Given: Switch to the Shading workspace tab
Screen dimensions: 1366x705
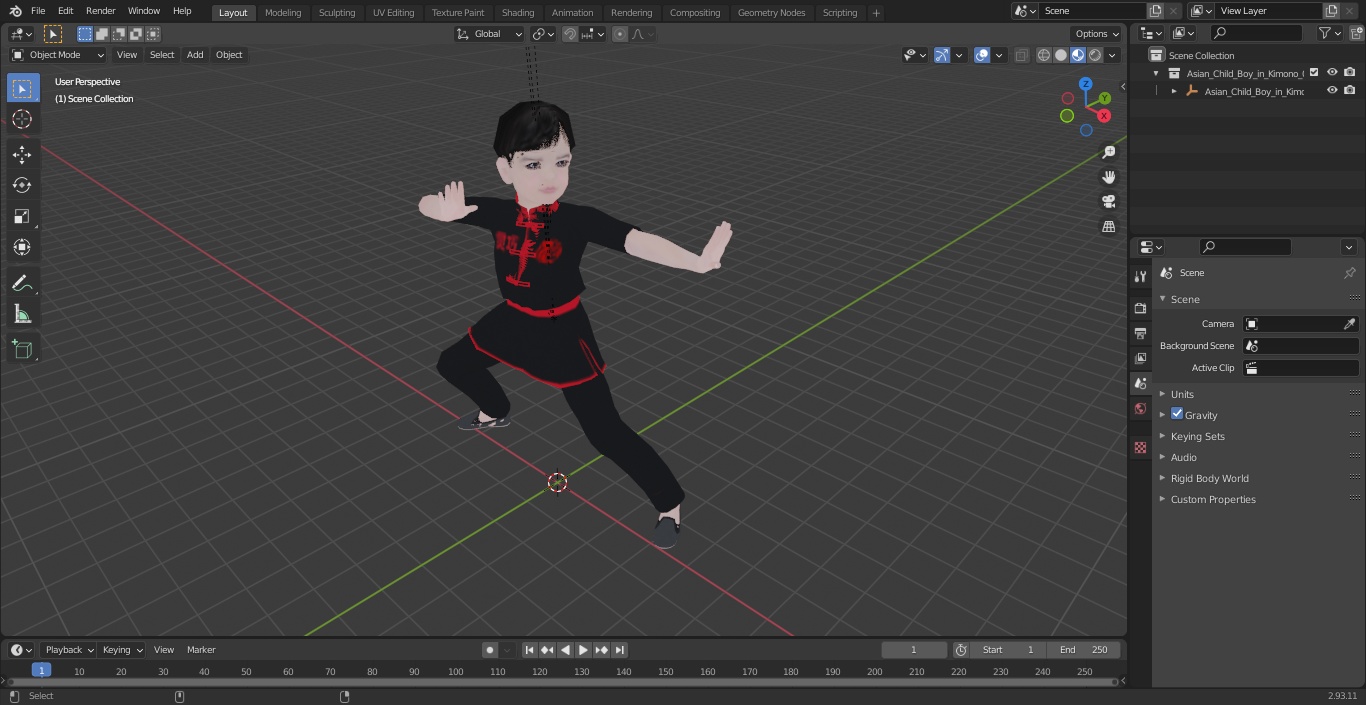Looking at the screenshot, I should tap(518, 13).
